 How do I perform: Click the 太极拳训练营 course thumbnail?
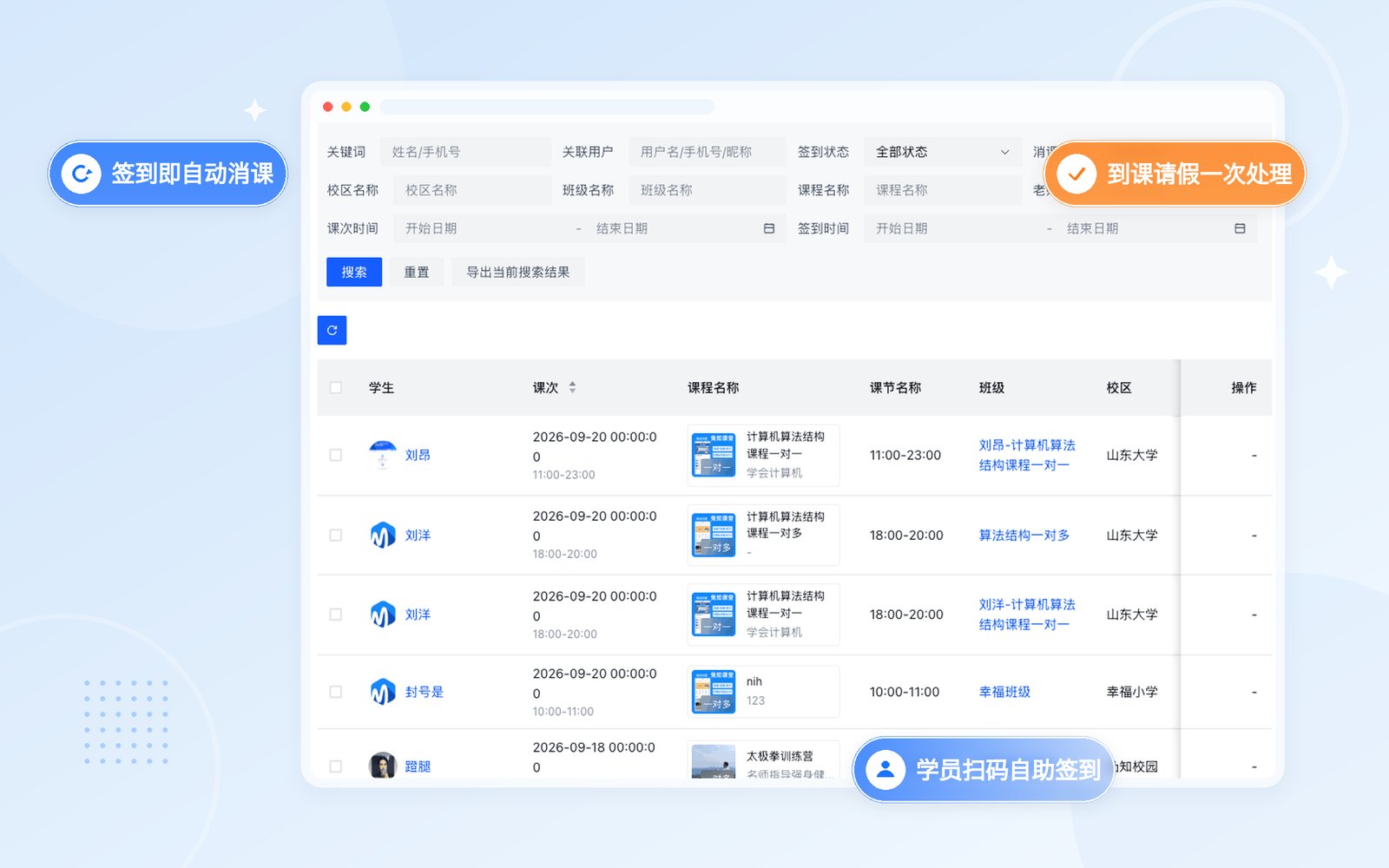click(714, 762)
